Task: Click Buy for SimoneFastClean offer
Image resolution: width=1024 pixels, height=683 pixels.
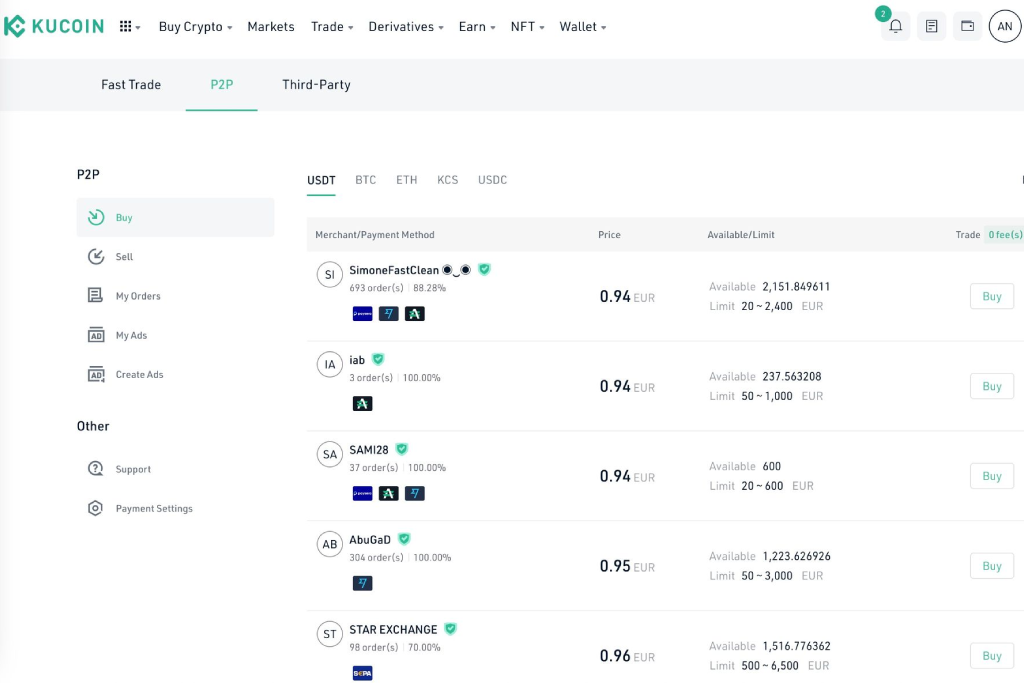Action: tap(991, 296)
